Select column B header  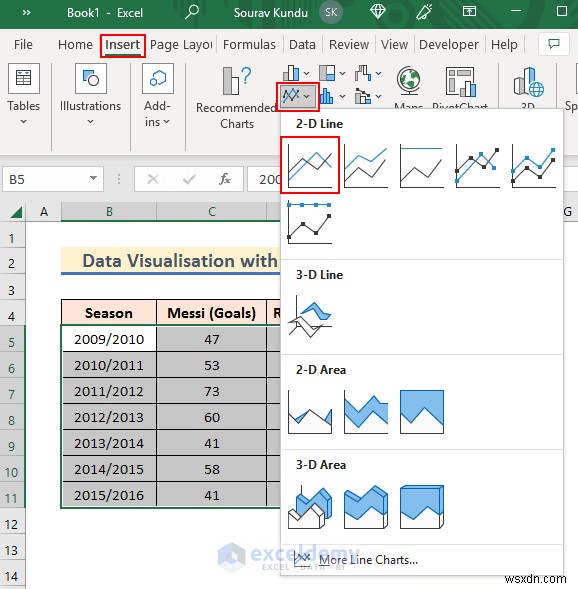pos(109,212)
